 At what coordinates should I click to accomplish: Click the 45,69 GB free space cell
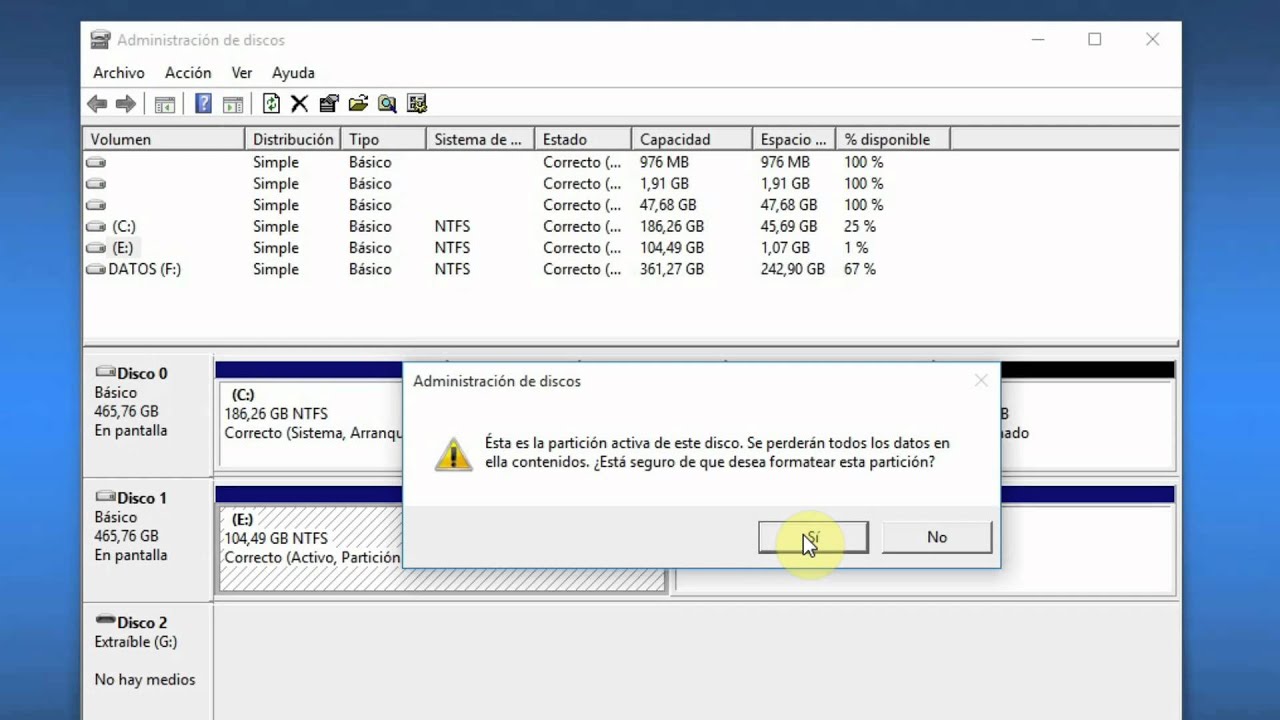(788, 227)
